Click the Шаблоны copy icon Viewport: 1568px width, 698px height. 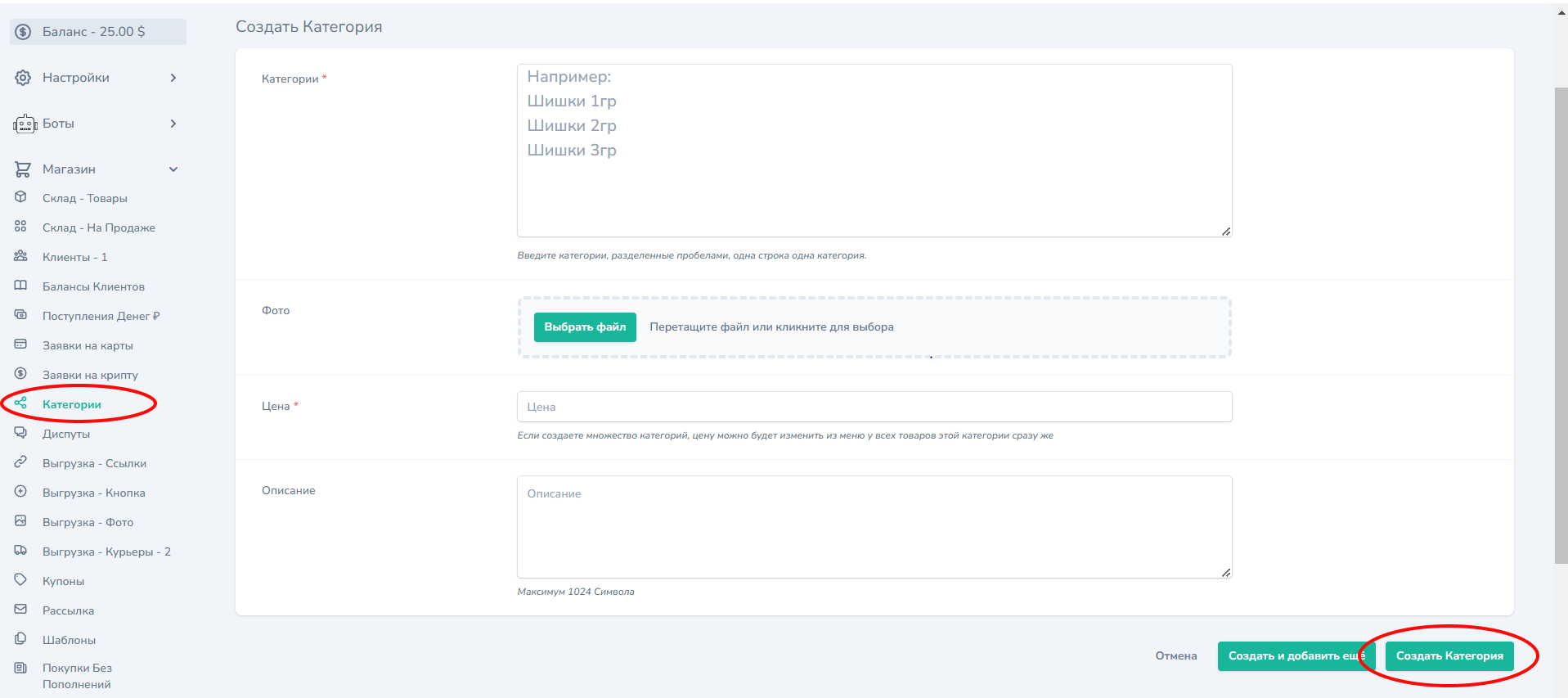click(x=20, y=639)
